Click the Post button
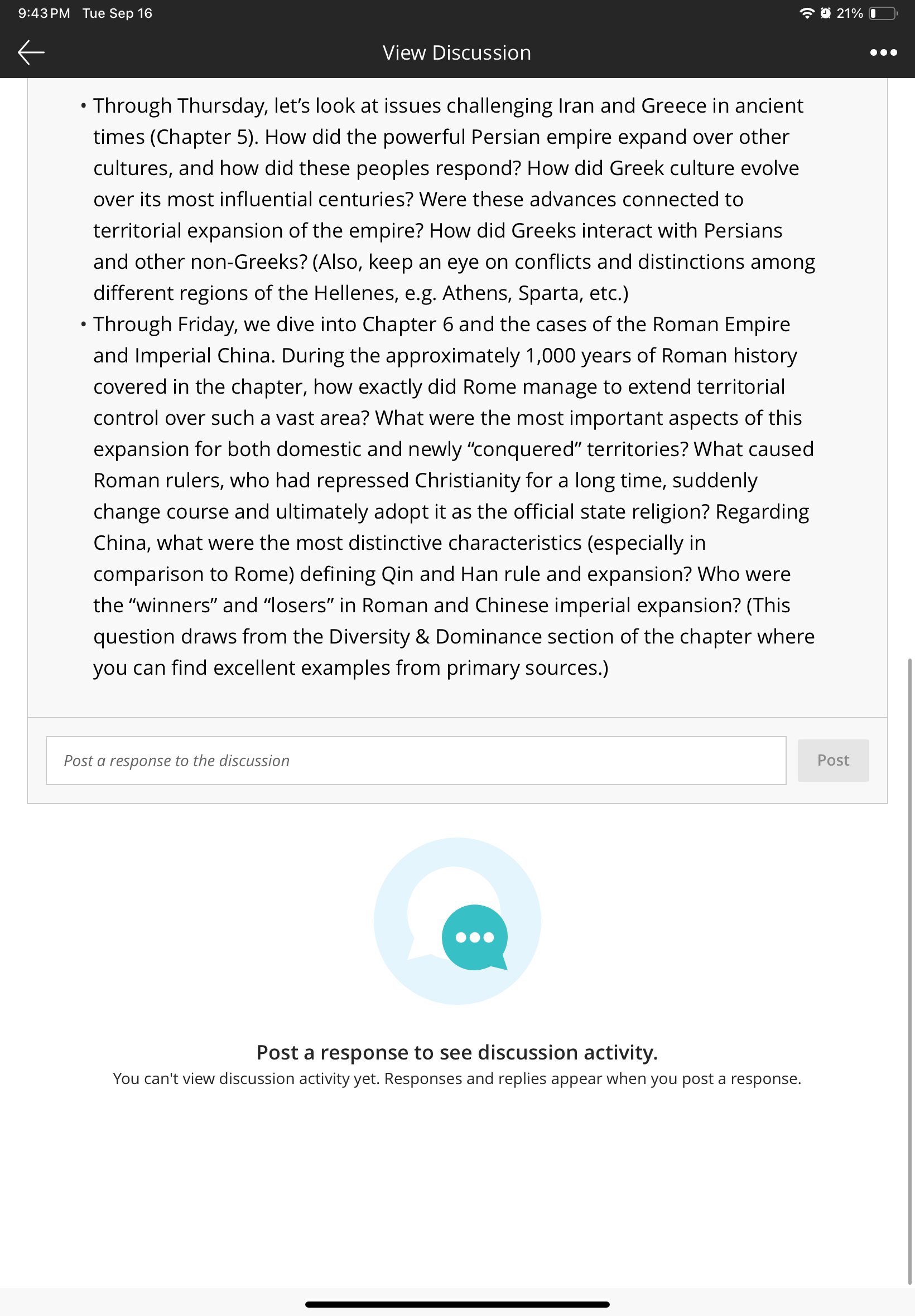The width and height of the screenshot is (915, 1316). (833, 760)
